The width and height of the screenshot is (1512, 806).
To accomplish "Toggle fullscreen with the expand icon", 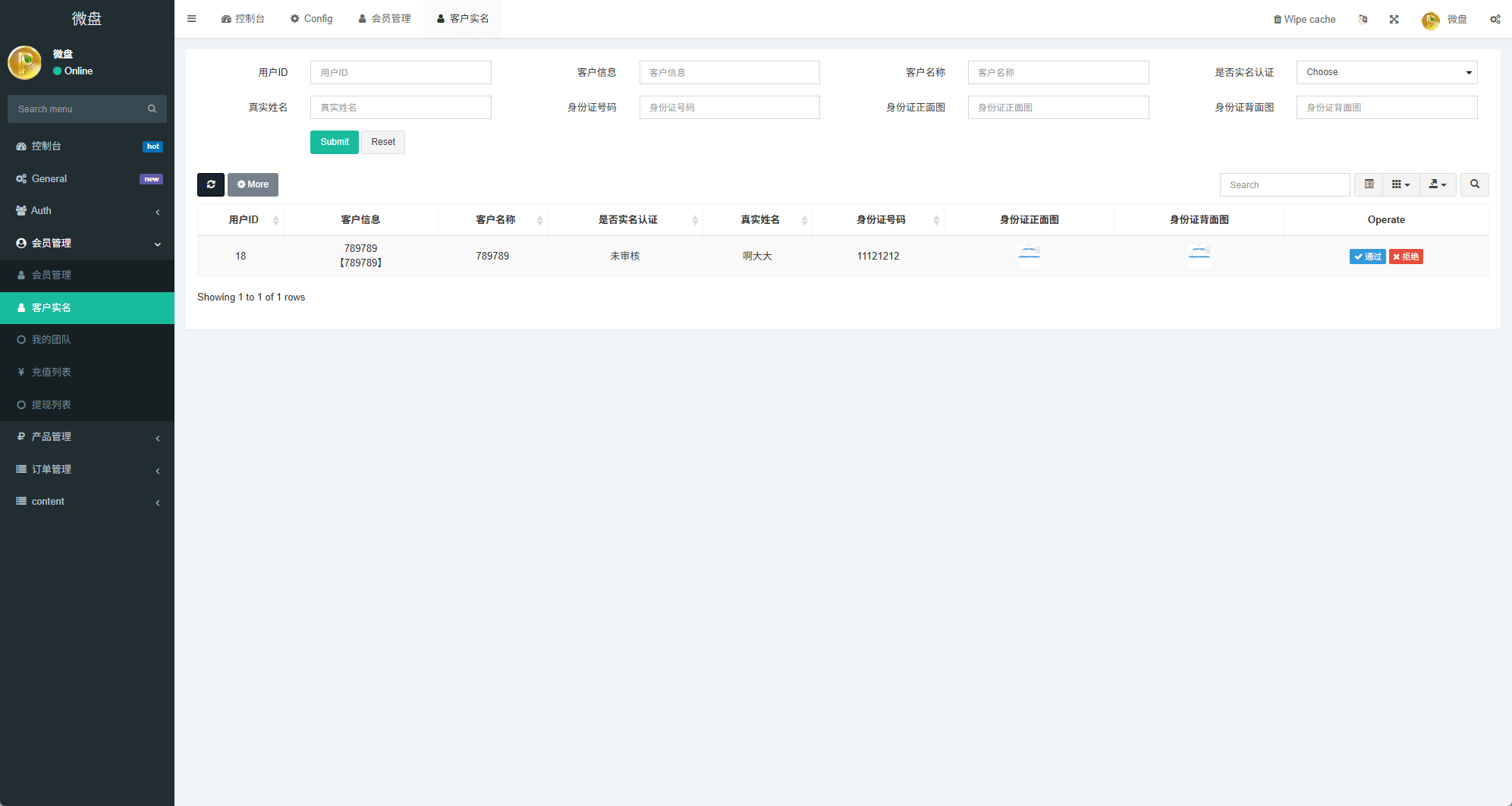I will (1394, 19).
